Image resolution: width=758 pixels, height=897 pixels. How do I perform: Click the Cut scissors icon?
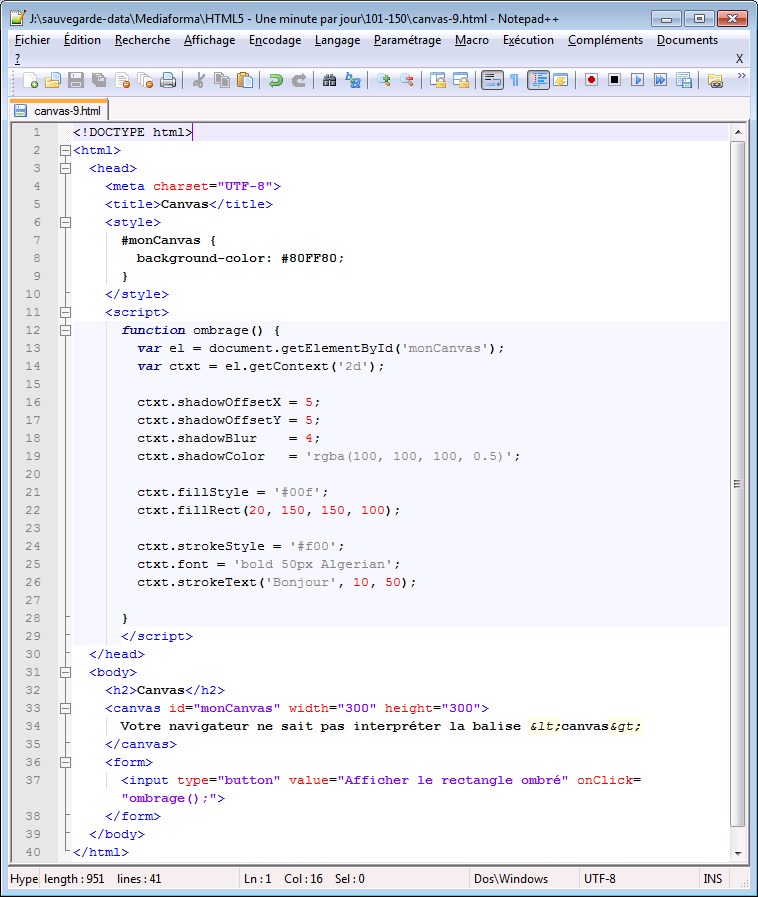[x=199, y=81]
